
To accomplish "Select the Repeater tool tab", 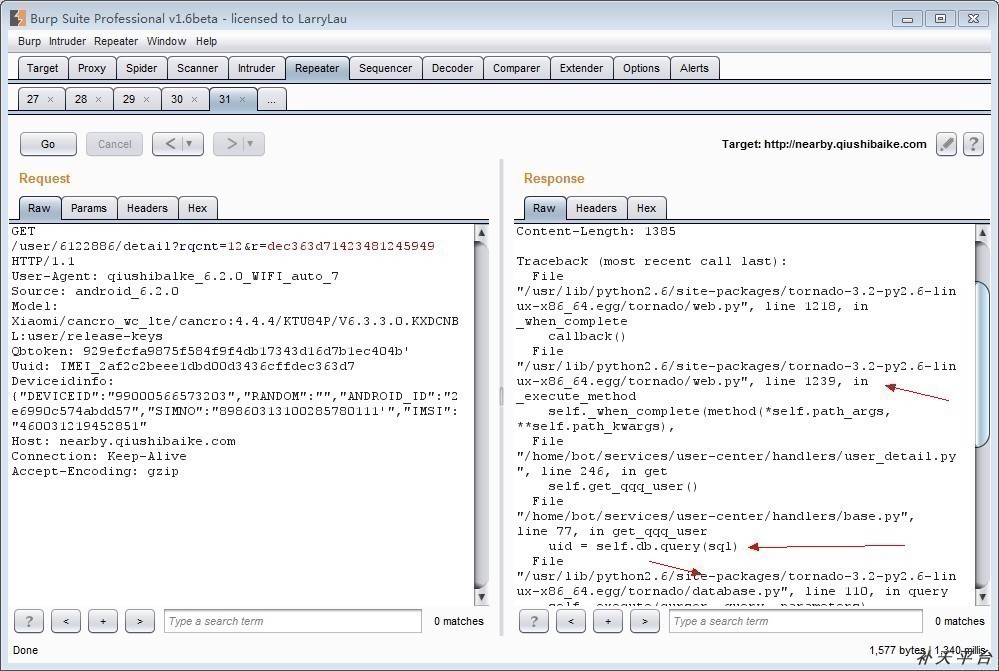I will click(317, 68).
